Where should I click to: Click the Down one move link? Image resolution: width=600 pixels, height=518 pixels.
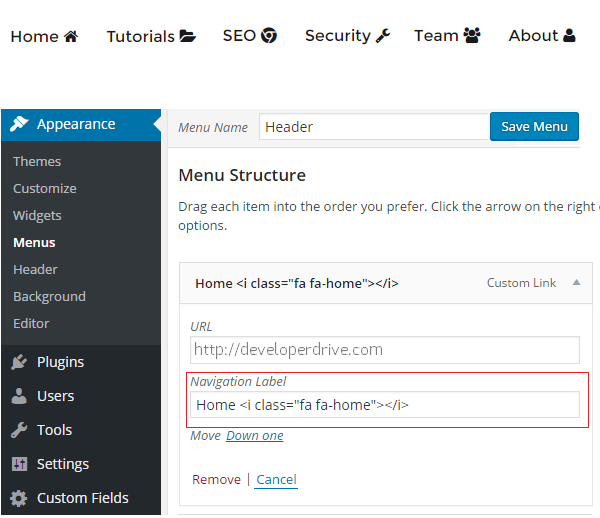(254, 435)
